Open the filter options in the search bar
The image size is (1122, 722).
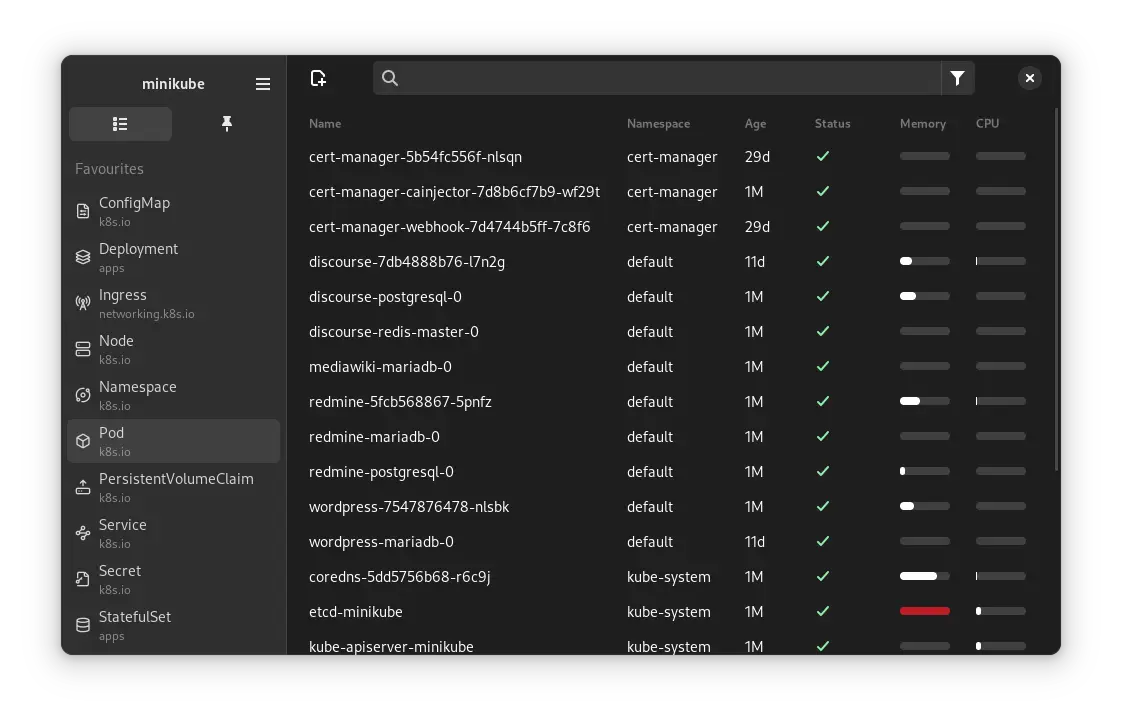[x=957, y=77]
